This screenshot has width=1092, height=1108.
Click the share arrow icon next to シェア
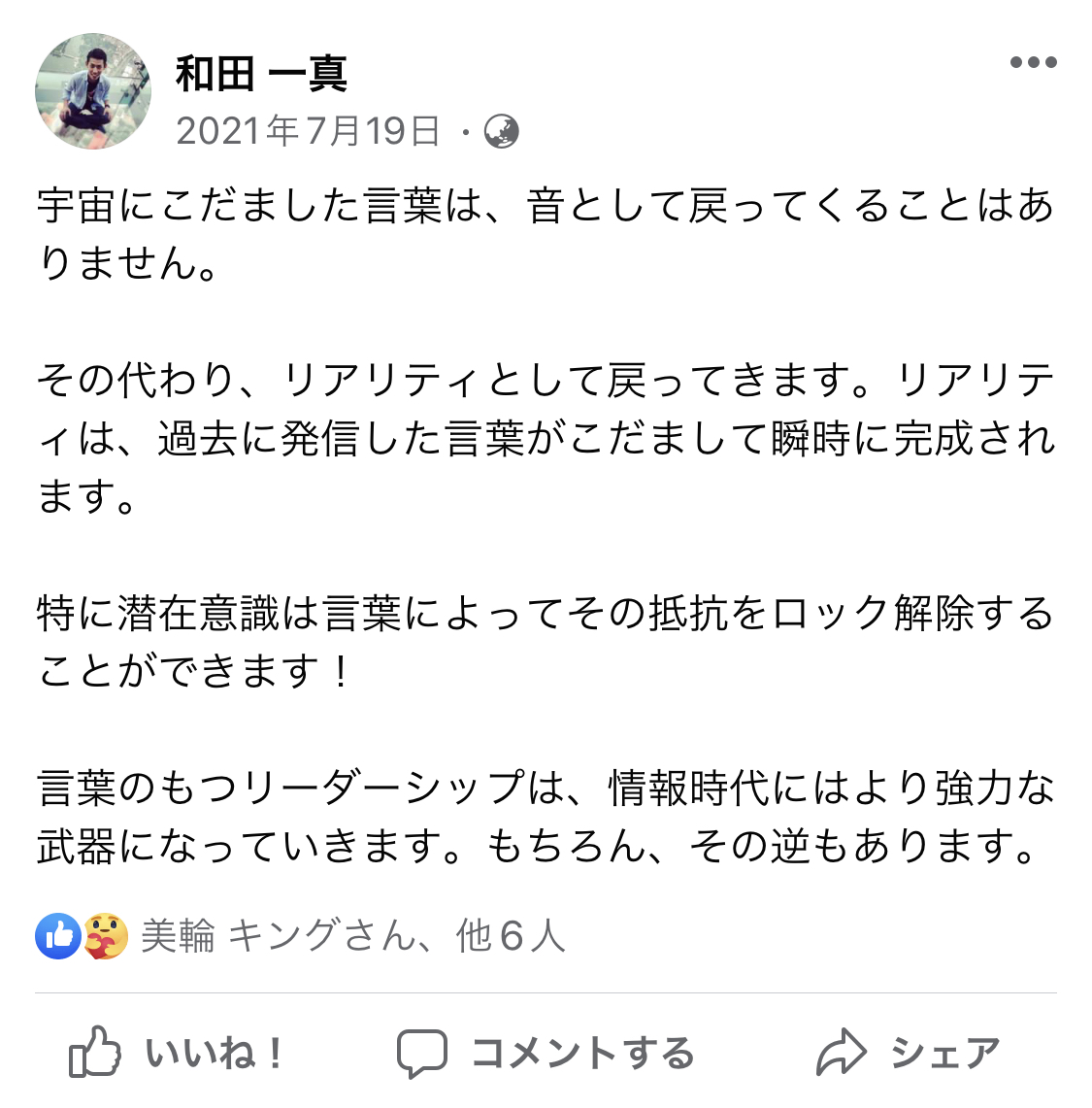(844, 1049)
